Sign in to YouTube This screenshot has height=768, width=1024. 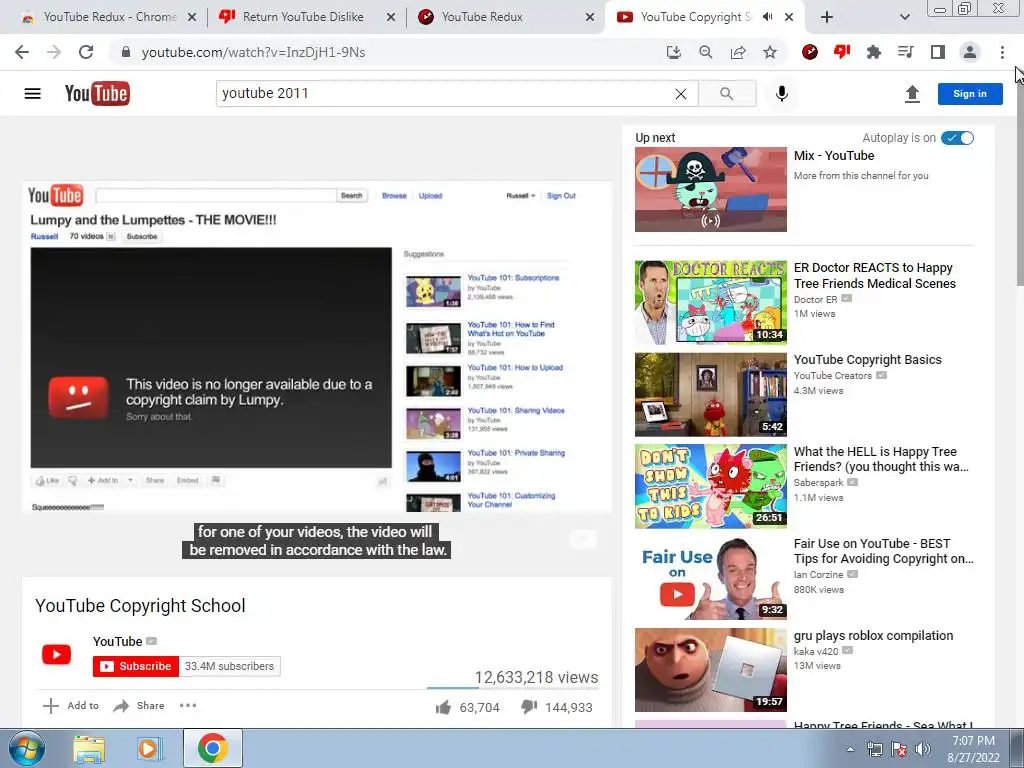coord(970,94)
